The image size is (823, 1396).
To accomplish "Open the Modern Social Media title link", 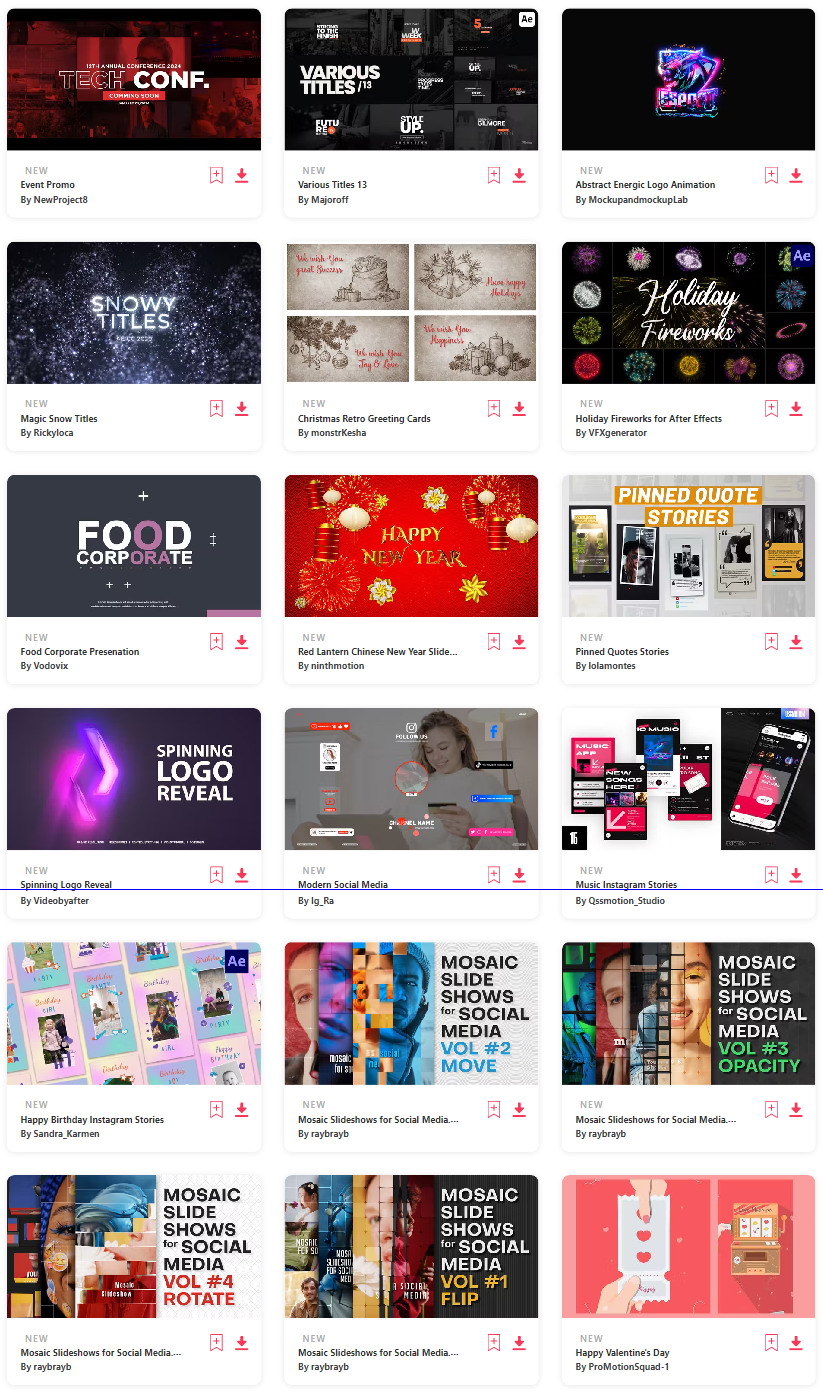I will click(x=343, y=885).
